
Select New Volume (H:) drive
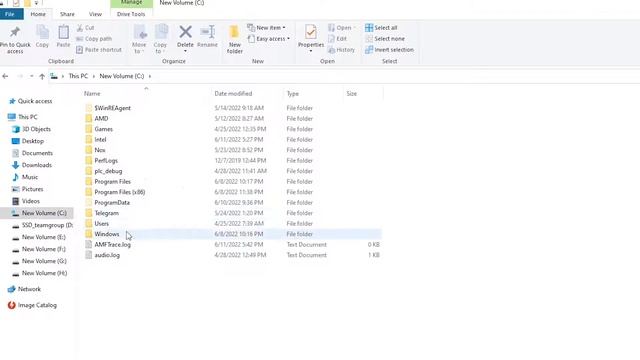tap(40, 273)
